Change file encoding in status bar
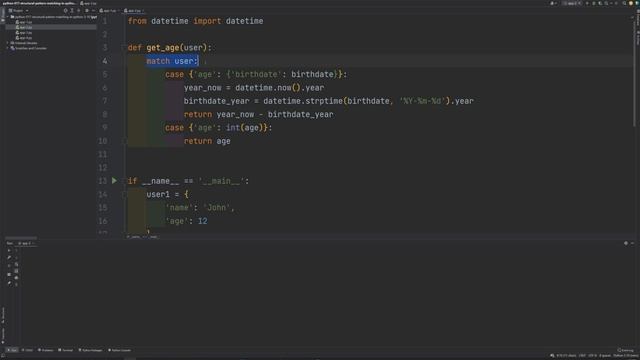The width and height of the screenshot is (640, 360). [593, 356]
